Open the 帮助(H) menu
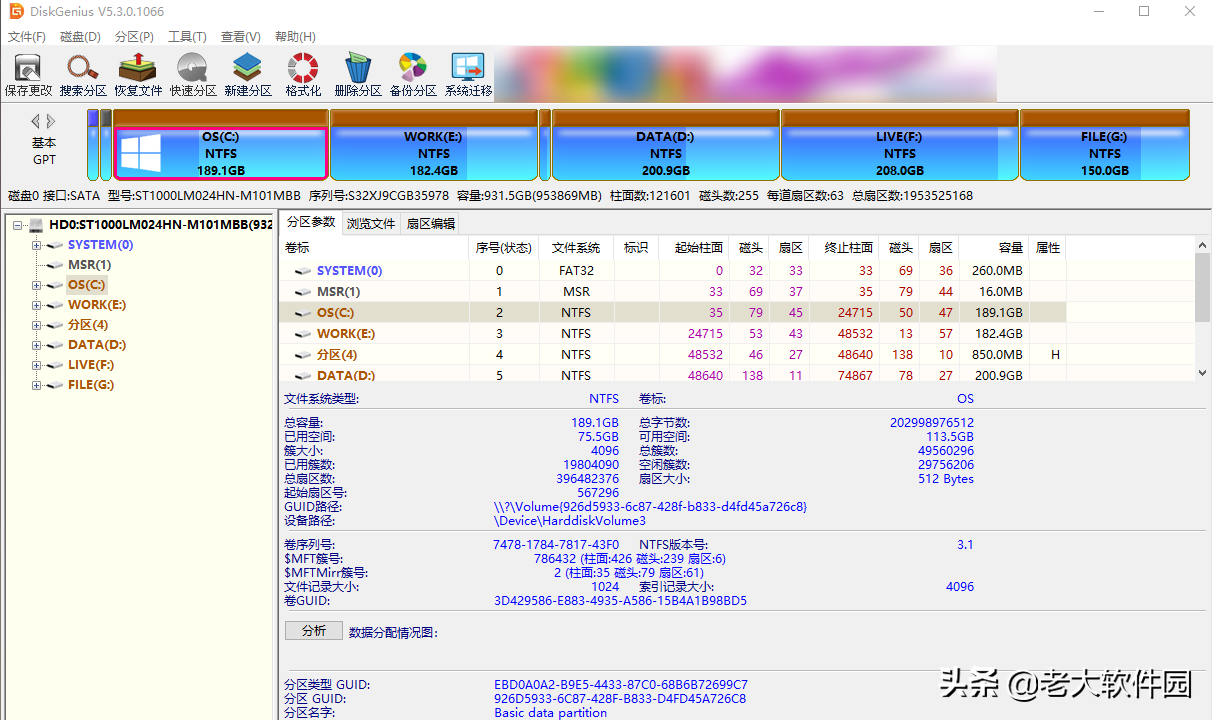Image resolution: width=1213 pixels, height=720 pixels. [x=295, y=37]
